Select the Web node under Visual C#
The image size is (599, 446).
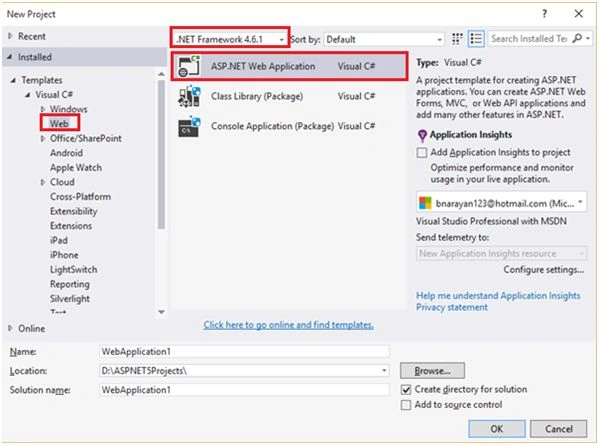click(59, 123)
